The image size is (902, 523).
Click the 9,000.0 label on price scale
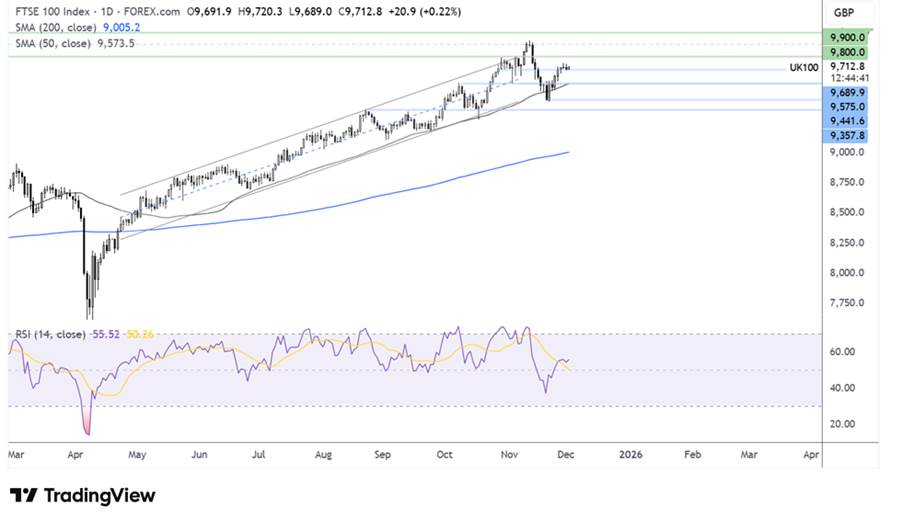[845, 153]
